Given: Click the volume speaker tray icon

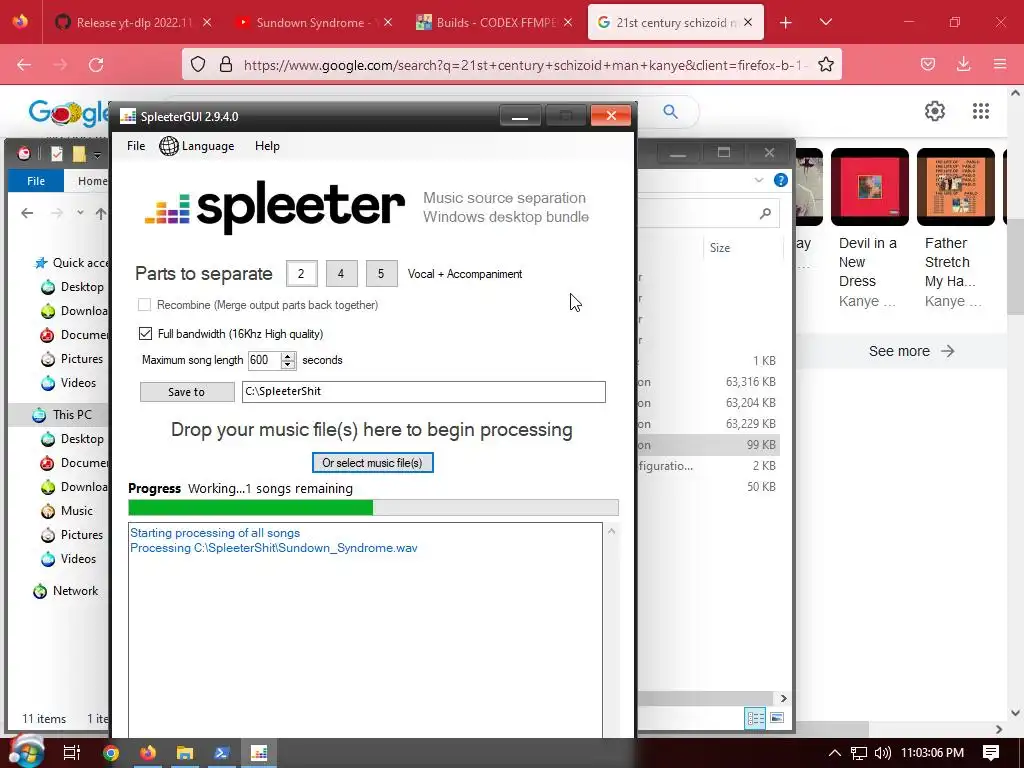Looking at the screenshot, I should pos(882,753).
